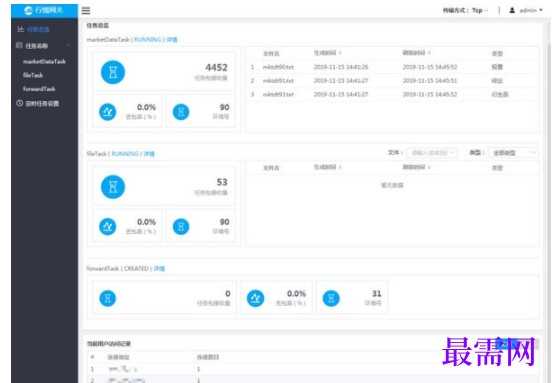The width and height of the screenshot is (554, 383).
Task: Open marketDataTask in the sidebar
Action: pos(44,61)
